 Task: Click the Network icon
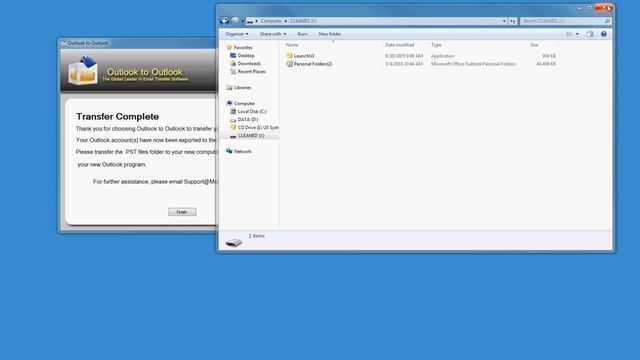pos(229,151)
